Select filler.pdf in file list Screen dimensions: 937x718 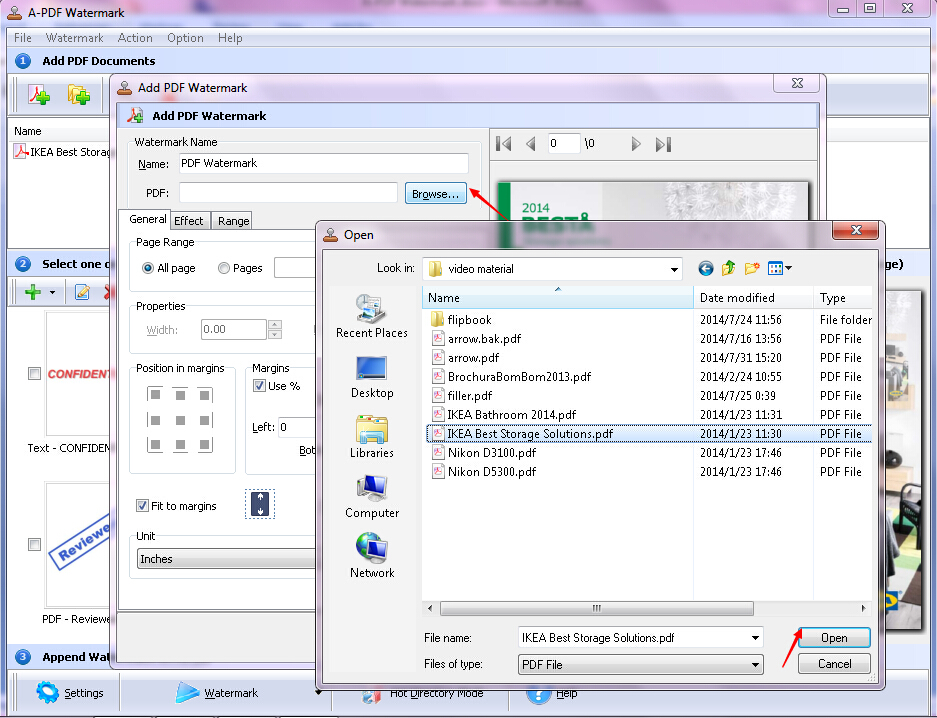tap(462, 395)
